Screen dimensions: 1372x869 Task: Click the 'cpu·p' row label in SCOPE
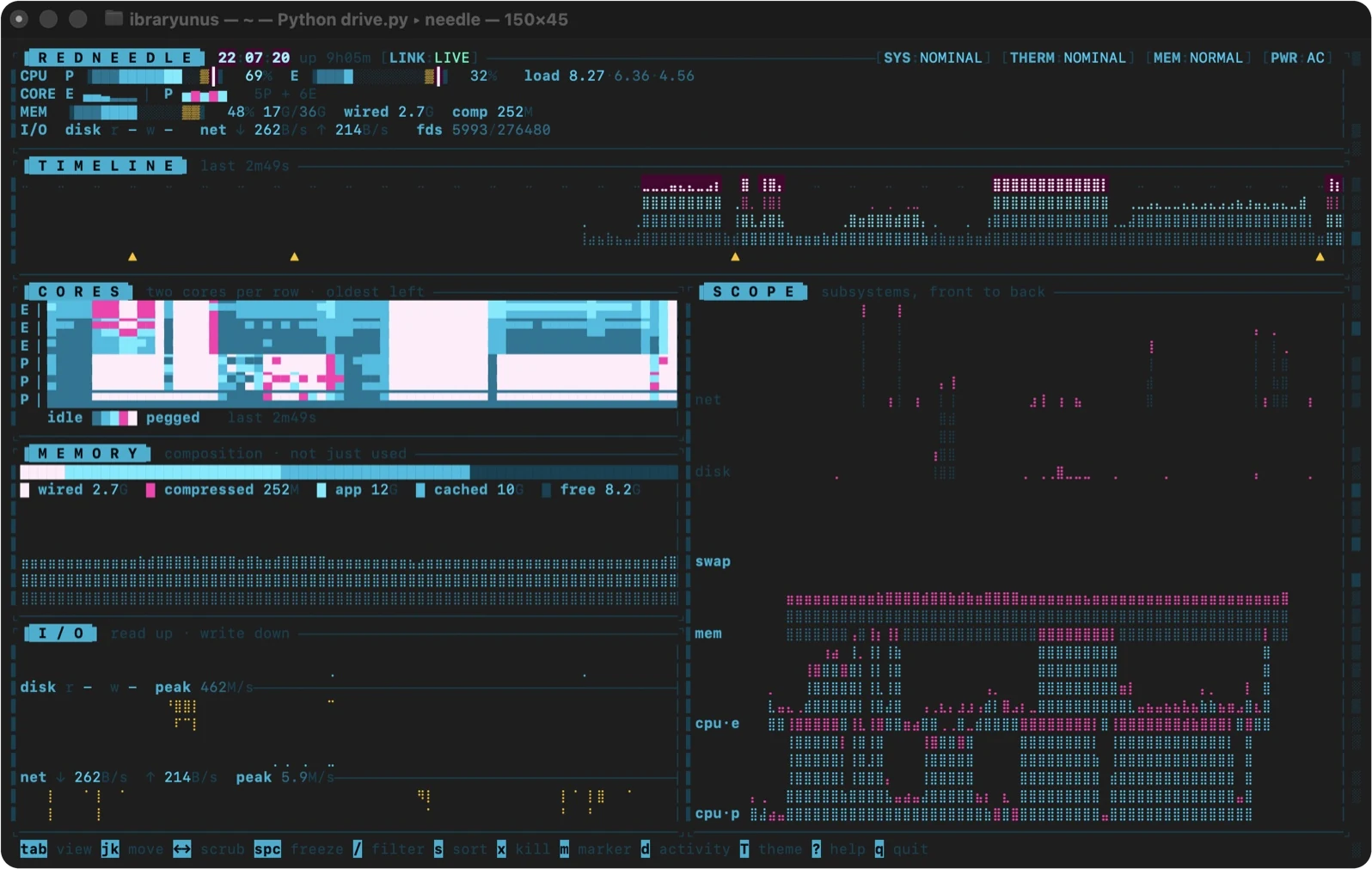tap(717, 813)
